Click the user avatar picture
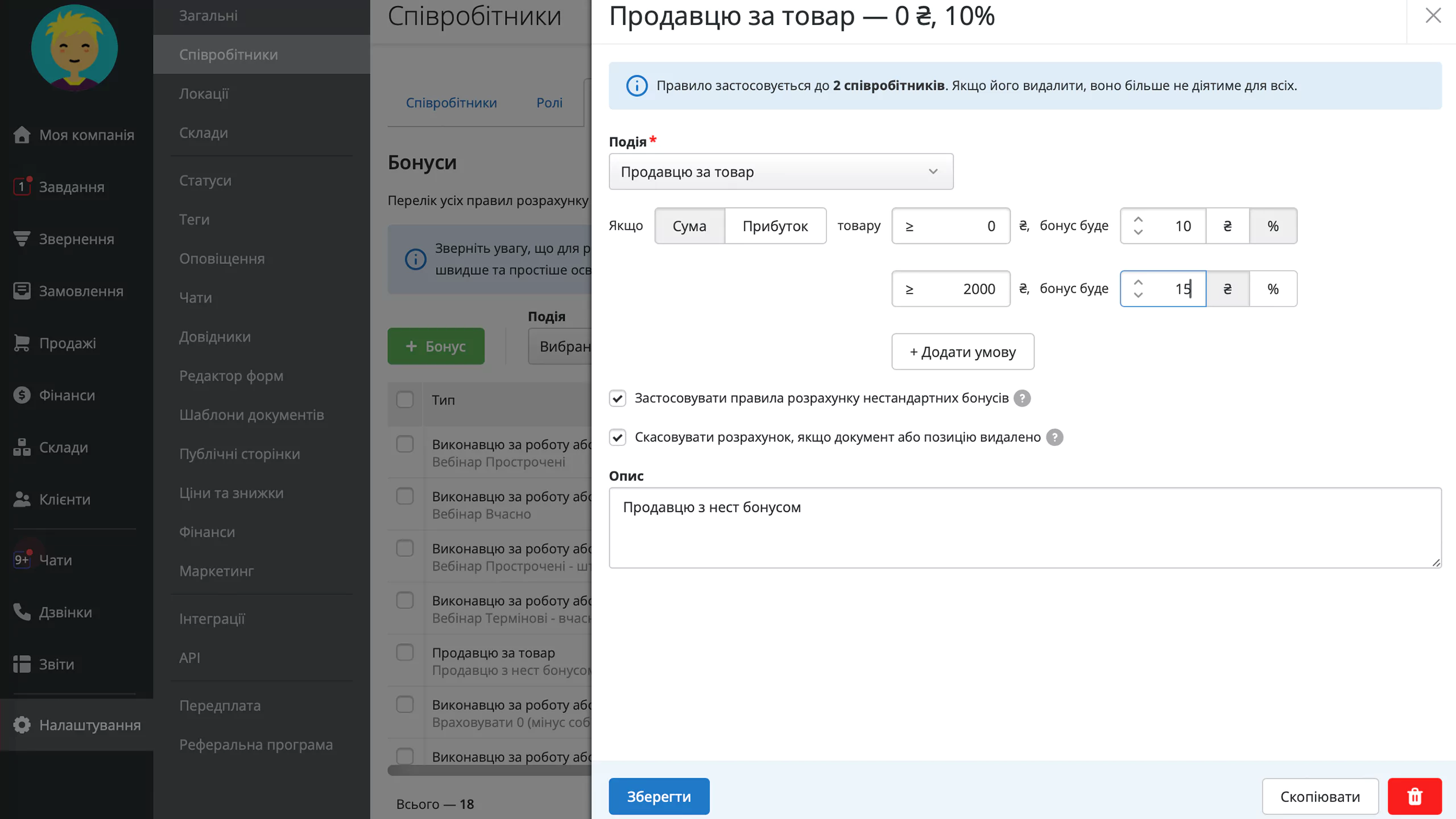This screenshot has width=1456, height=819. pyautogui.click(x=75, y=47)
